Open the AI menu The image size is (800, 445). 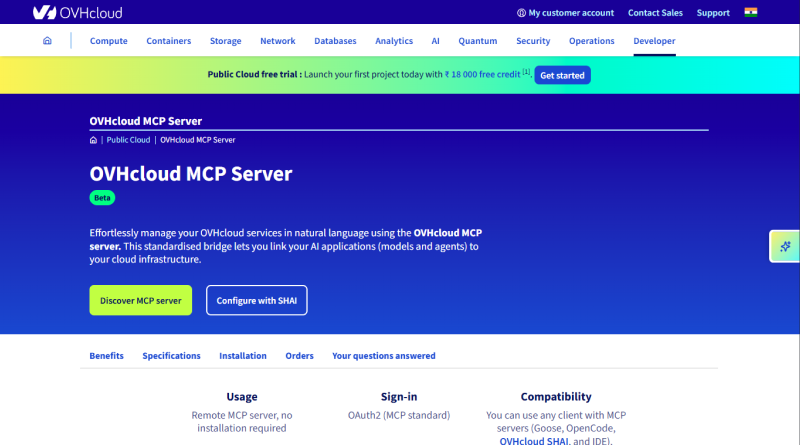tap(435, 41)
